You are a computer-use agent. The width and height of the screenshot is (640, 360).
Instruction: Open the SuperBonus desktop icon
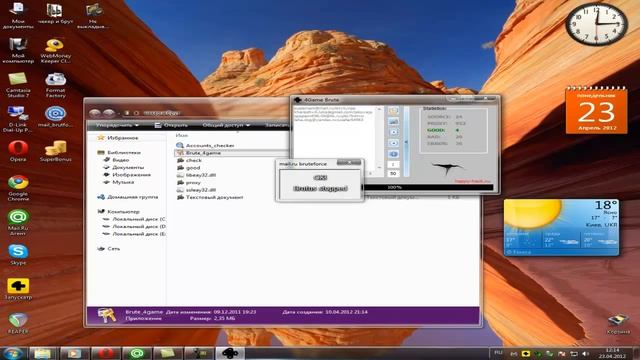55,151
